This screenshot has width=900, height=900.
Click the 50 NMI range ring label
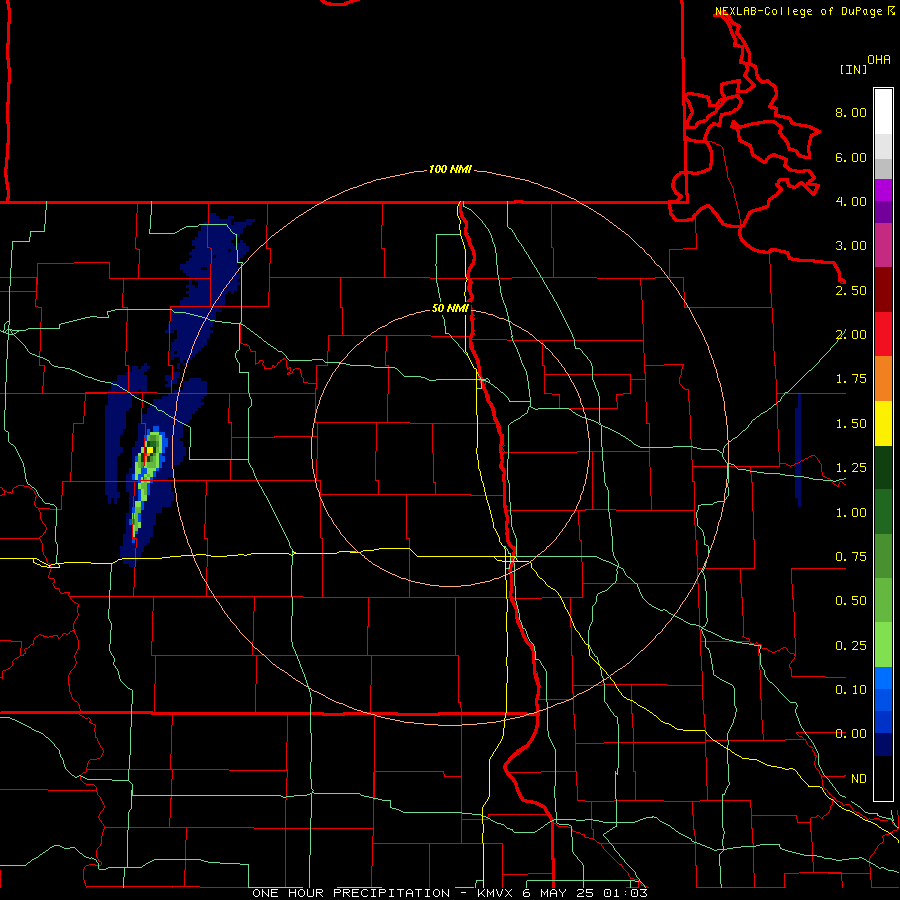450,308
